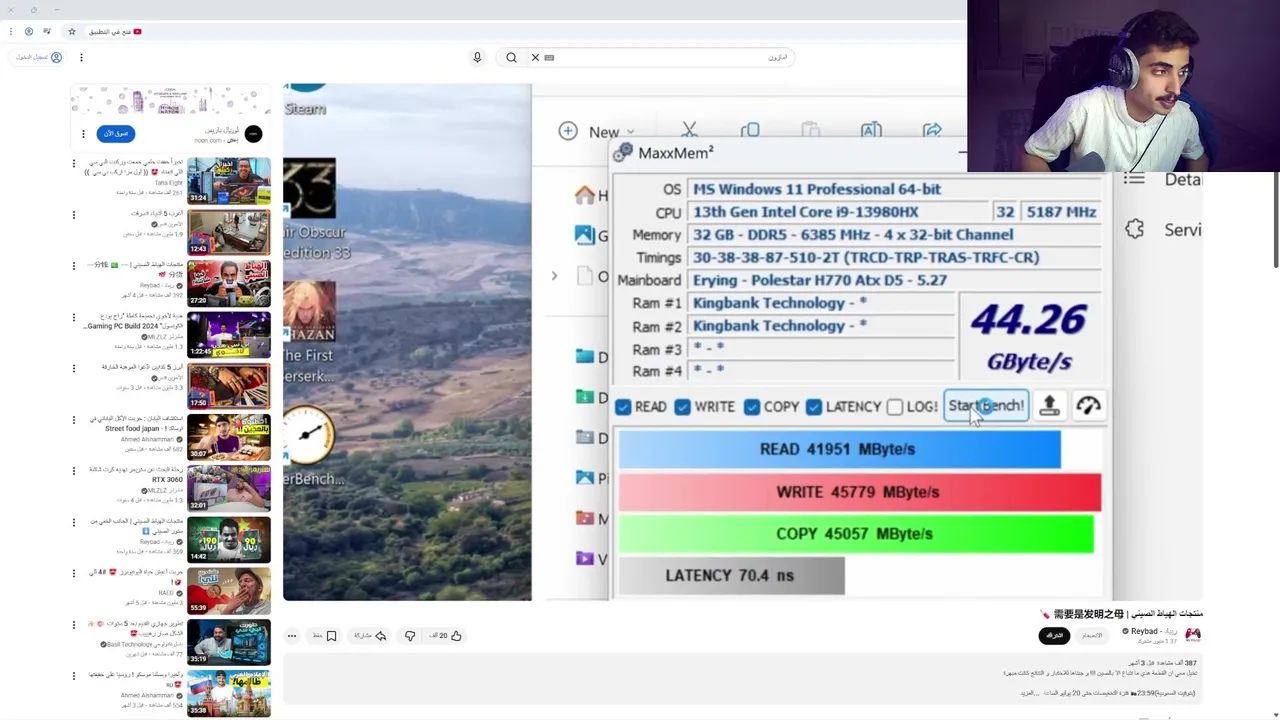
Task: Open options menu for Gaming PC Build 2024 video
Action: click(73, 317)
